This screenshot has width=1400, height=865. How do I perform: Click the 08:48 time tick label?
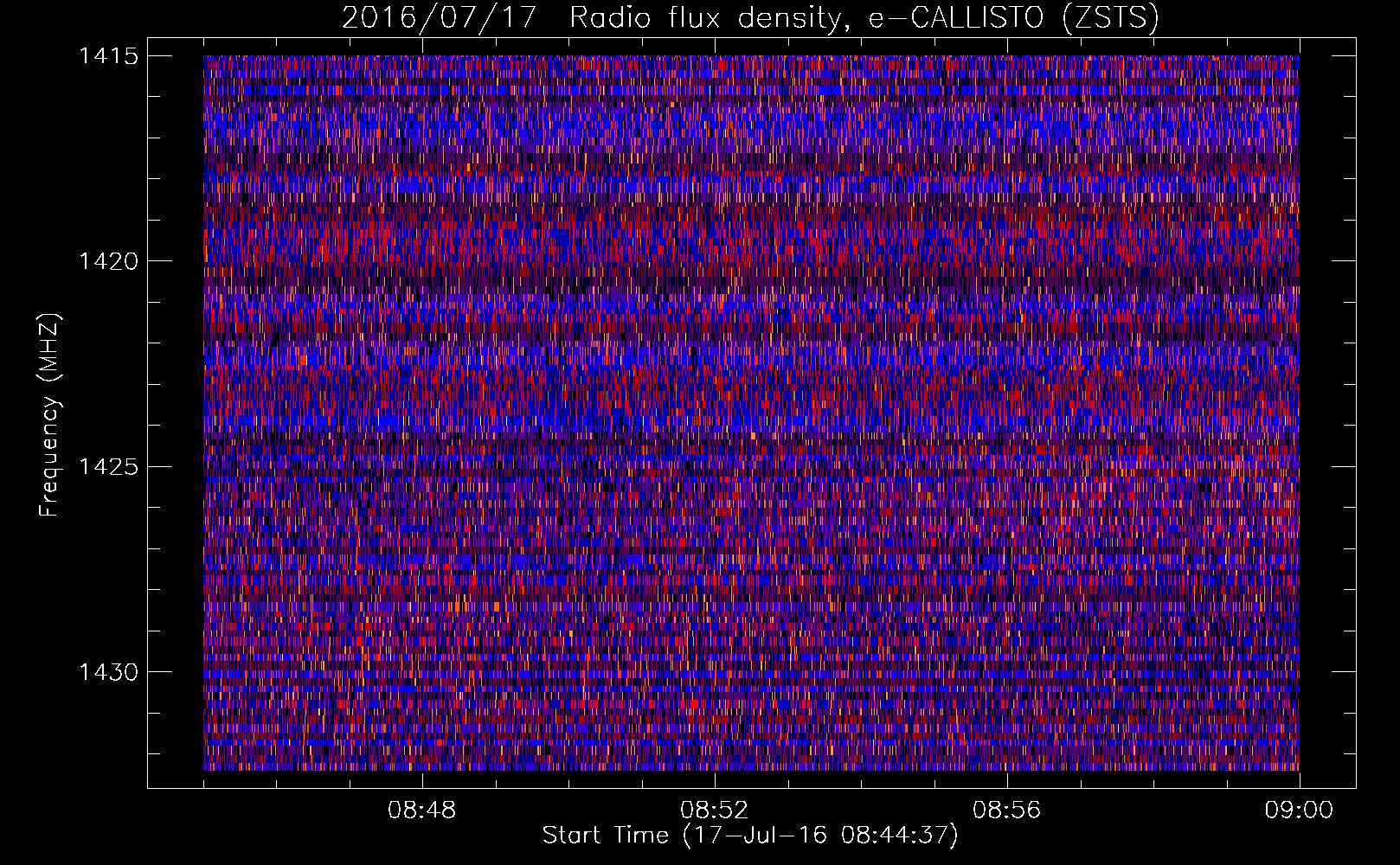[x=422, y=811]
